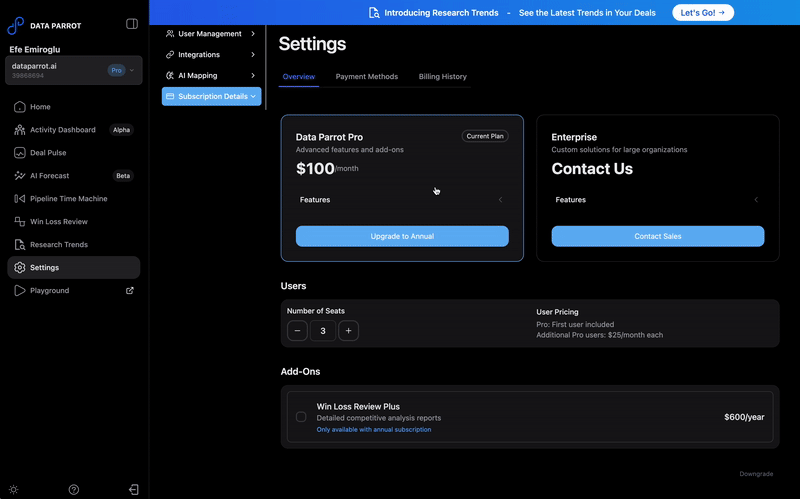
Task: Expand AI Mapping submenu chevron
Action: [x=253, y=76]
